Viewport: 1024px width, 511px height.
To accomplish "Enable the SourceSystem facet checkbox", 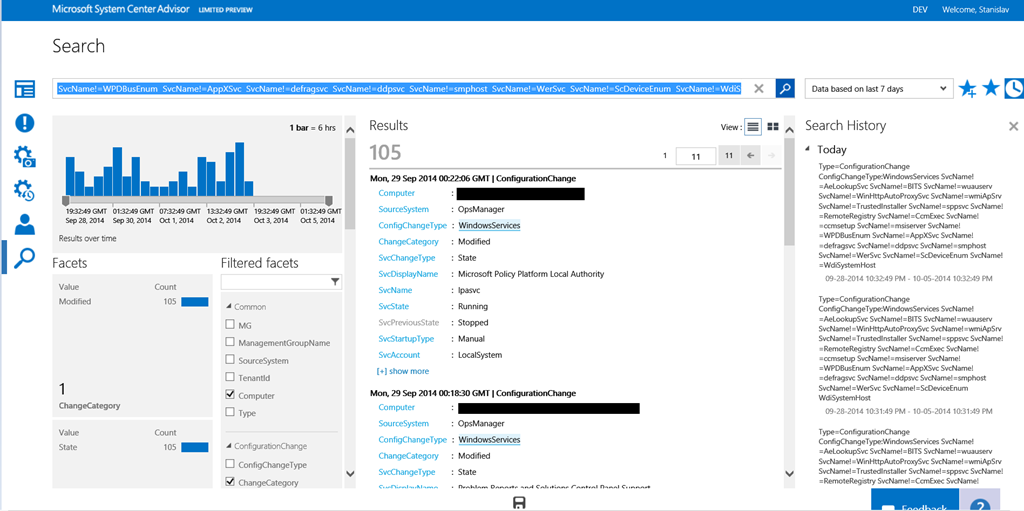I will 231,360.
